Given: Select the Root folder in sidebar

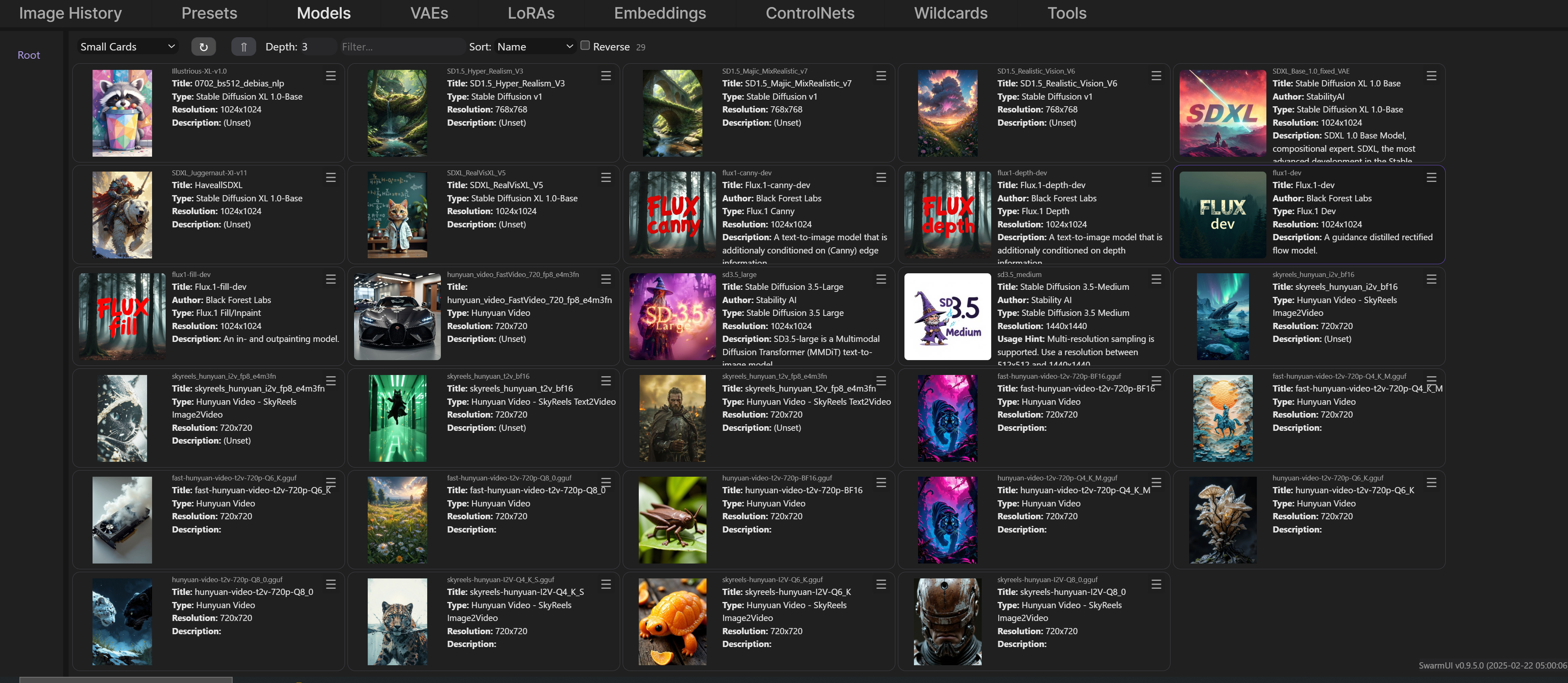Looking at the screenshot, I should (29, 55).
